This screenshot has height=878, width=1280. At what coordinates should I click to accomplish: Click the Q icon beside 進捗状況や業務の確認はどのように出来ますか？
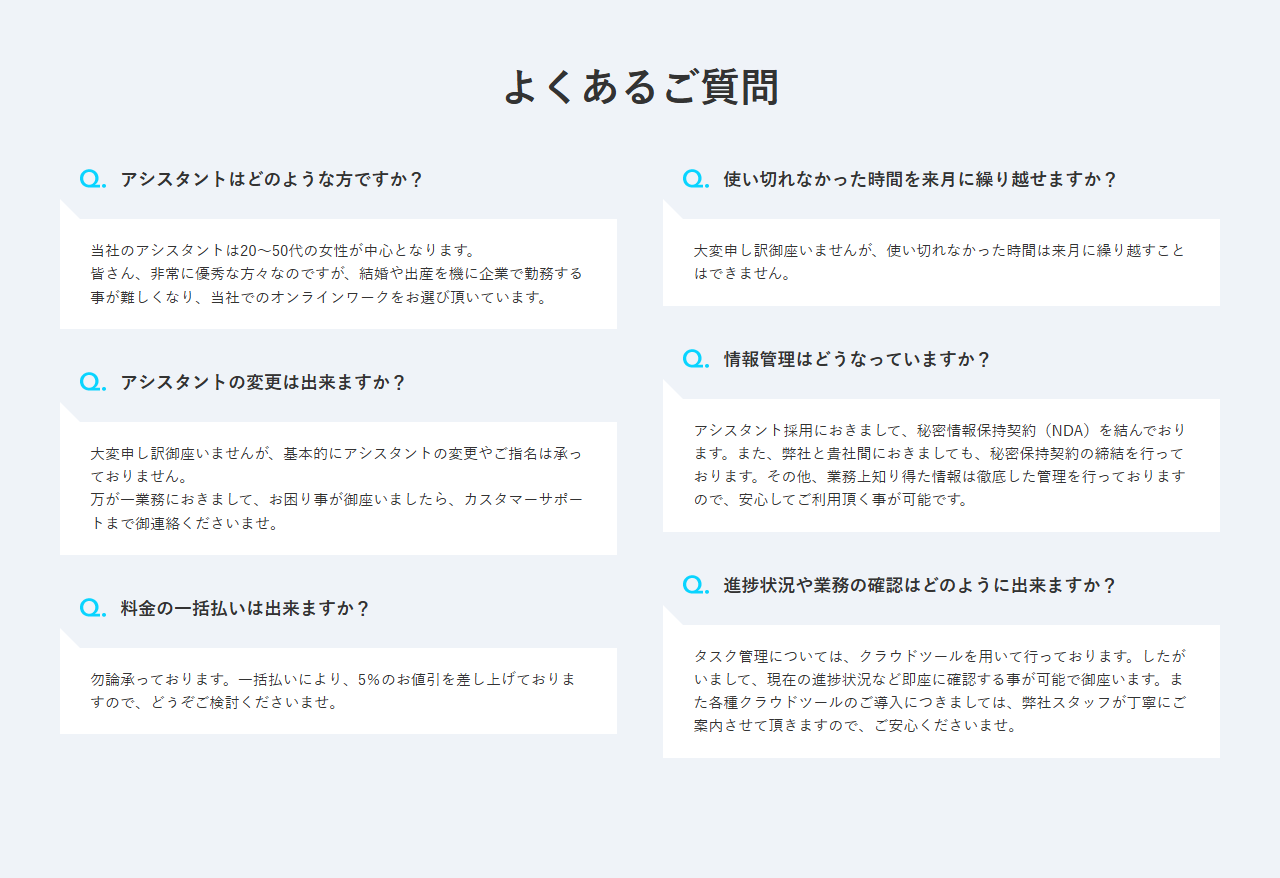(696, 585)
